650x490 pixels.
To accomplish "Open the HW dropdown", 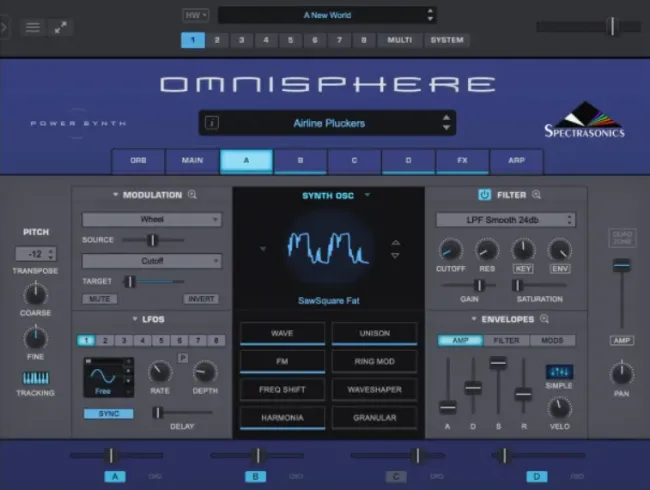I will [x=195, y=15].
